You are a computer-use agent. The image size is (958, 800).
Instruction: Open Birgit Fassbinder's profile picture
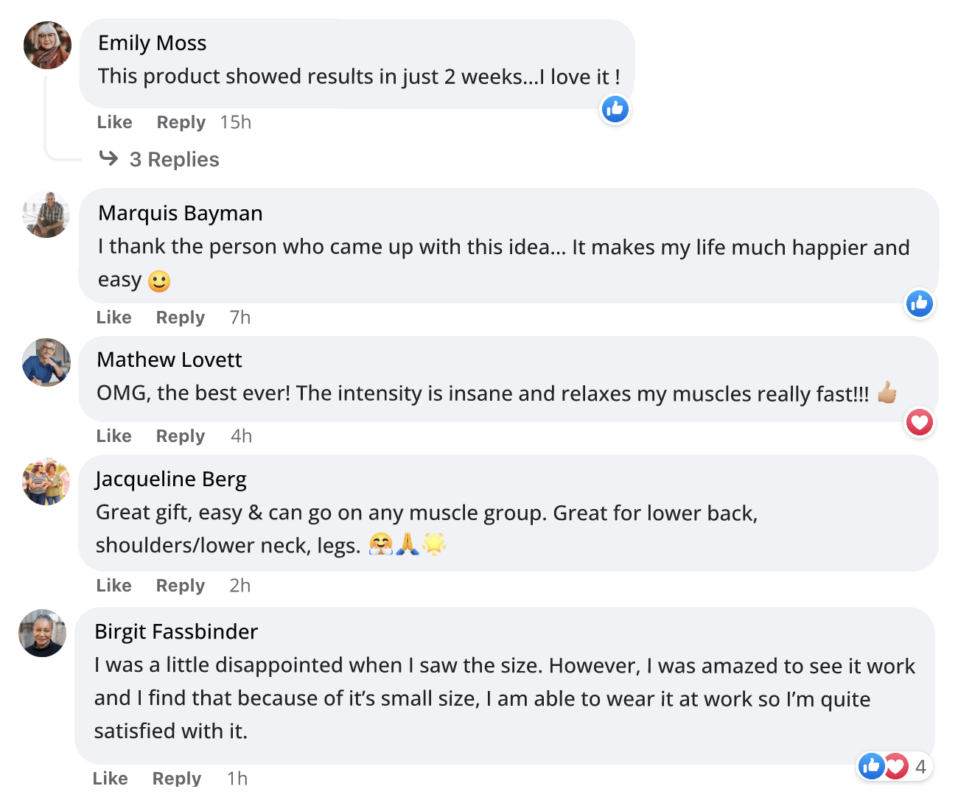pos(43,633)
